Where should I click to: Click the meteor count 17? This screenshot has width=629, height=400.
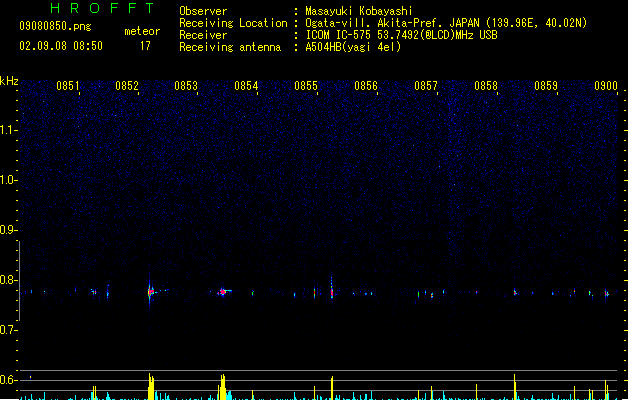(145, 46)
